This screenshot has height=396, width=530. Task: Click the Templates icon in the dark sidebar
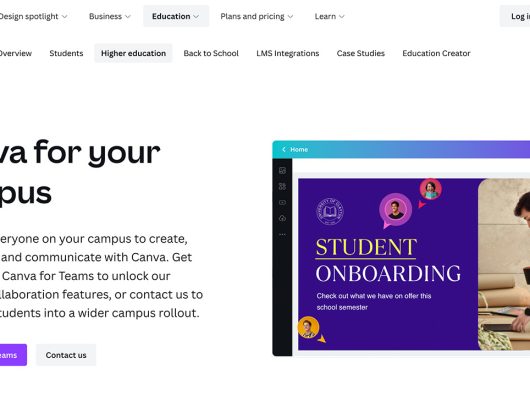point(282,171)
